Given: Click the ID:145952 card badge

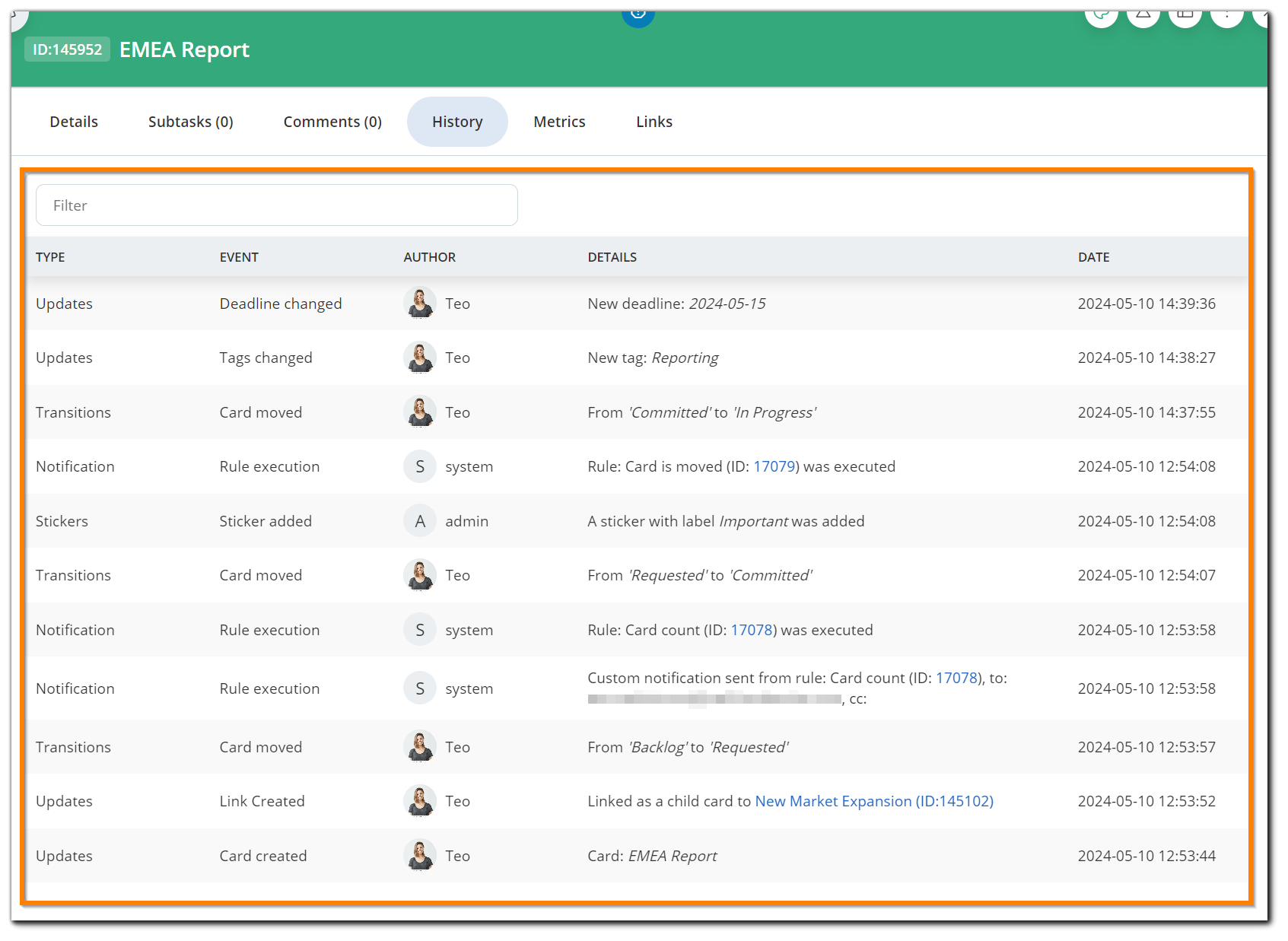Looking at the screenshot, I should pos(67,49).
